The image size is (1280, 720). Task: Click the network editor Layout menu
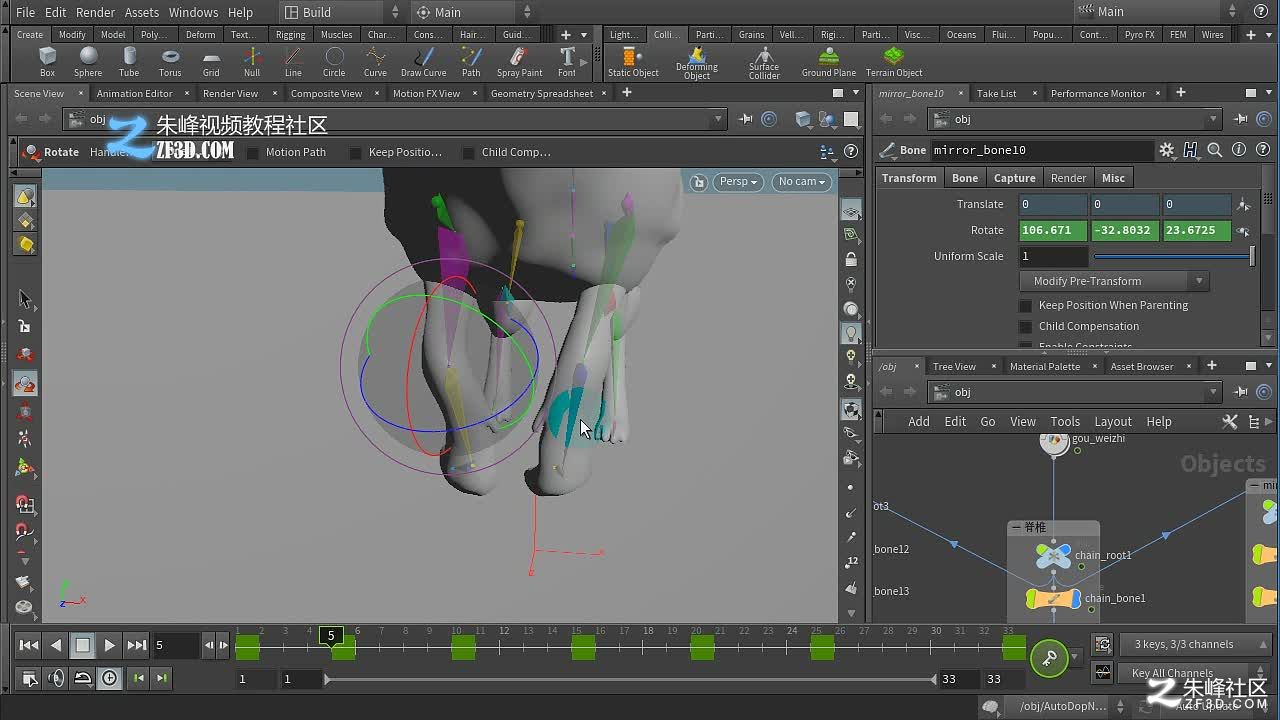tap(1113, 422)
